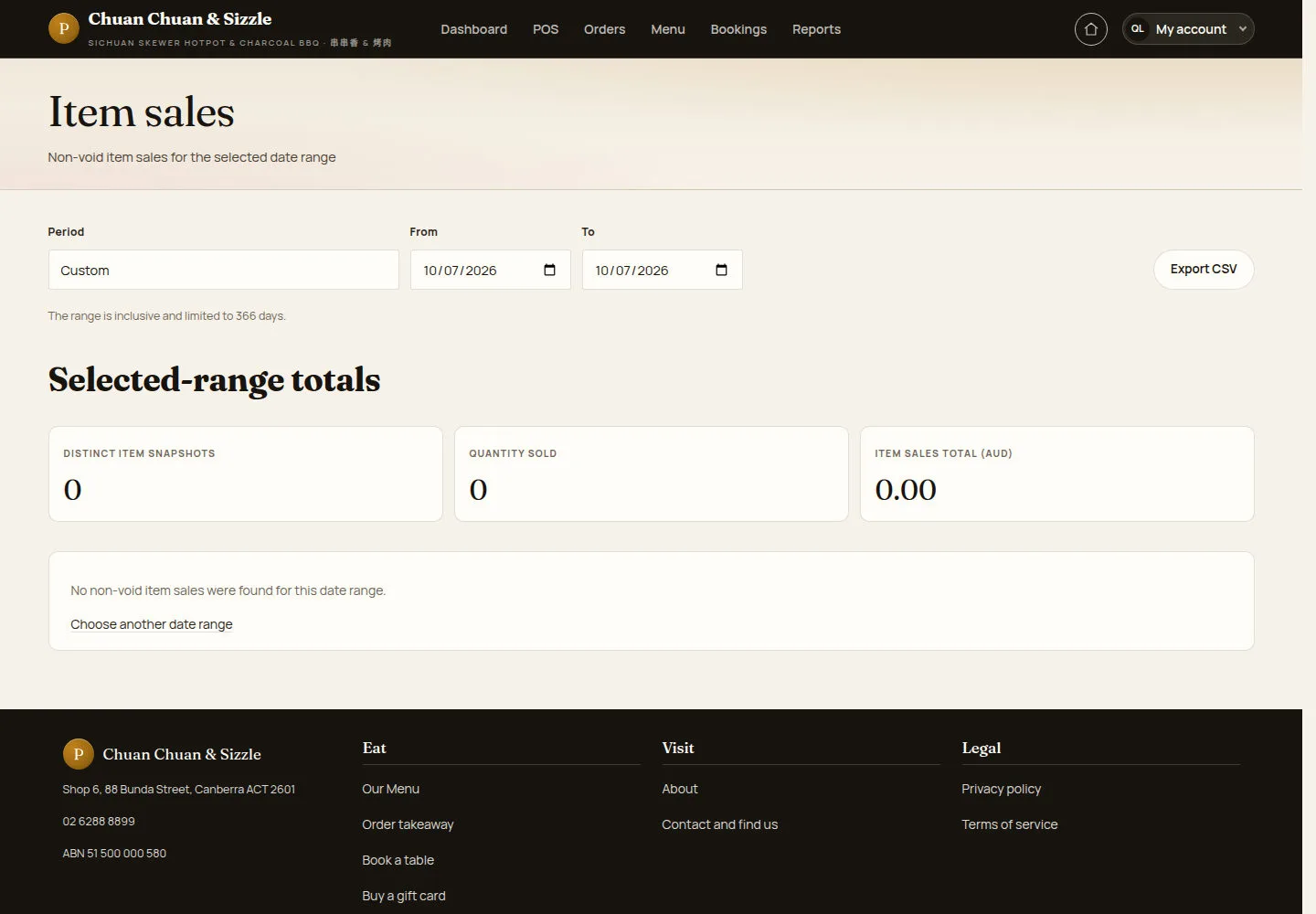The image size is (1316, 914).
Task: Open the About footer link
Action: (x=679, y=789)
